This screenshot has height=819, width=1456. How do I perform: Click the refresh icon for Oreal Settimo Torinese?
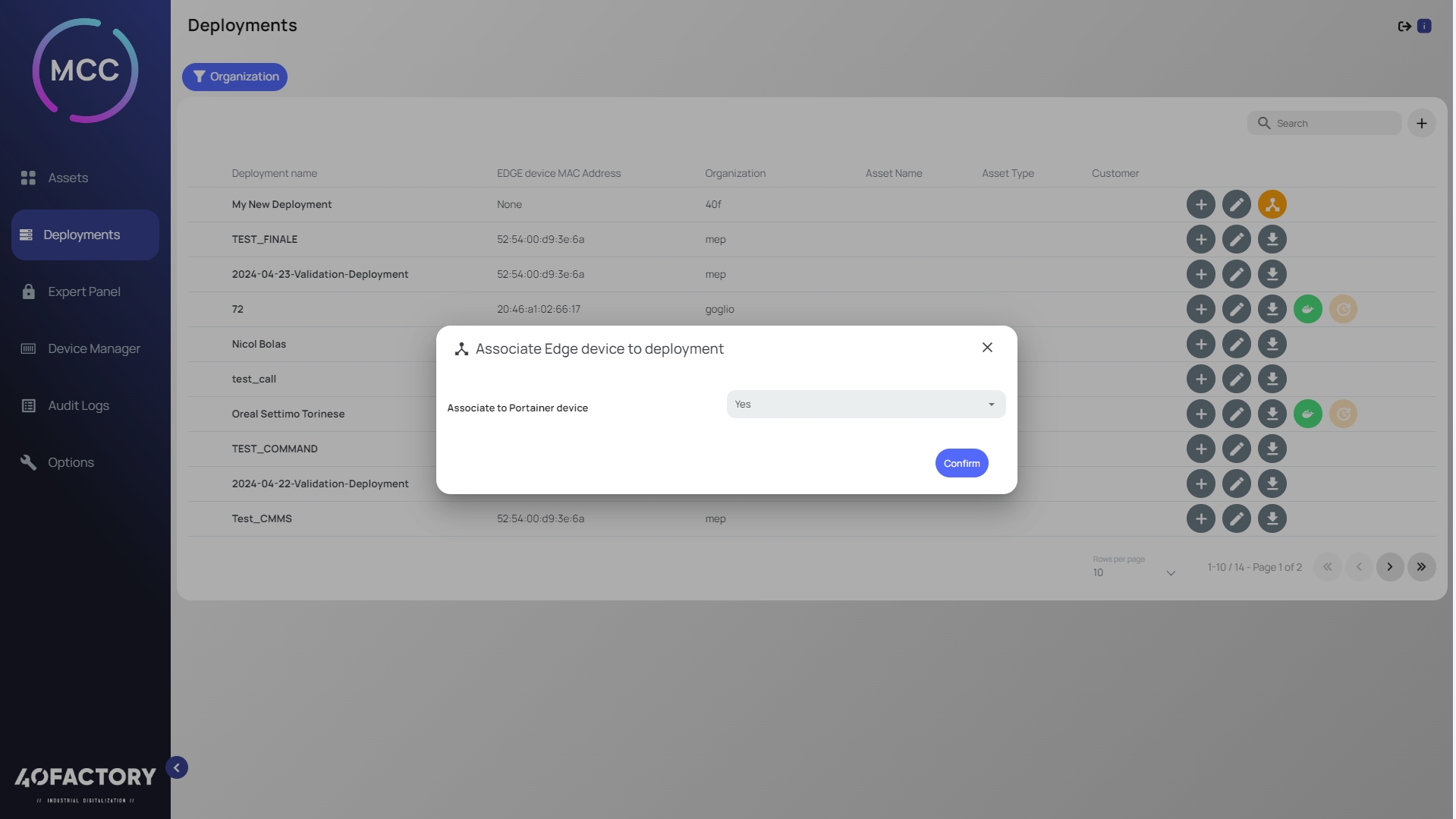tap(1343, 414)
